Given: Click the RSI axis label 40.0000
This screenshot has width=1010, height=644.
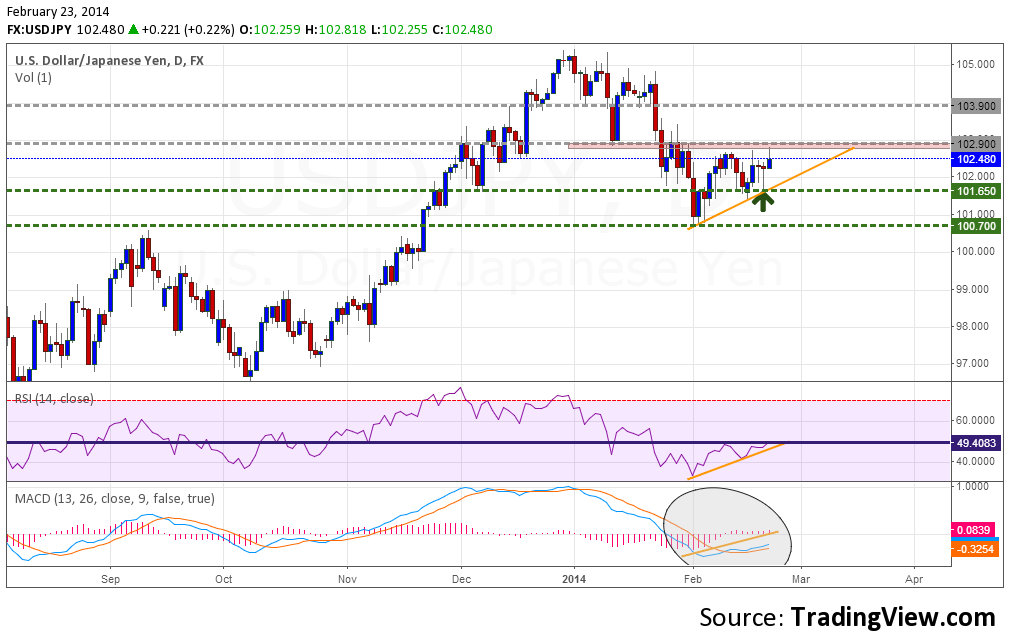Looking at the screenshot, I should (x=975, y=461).
